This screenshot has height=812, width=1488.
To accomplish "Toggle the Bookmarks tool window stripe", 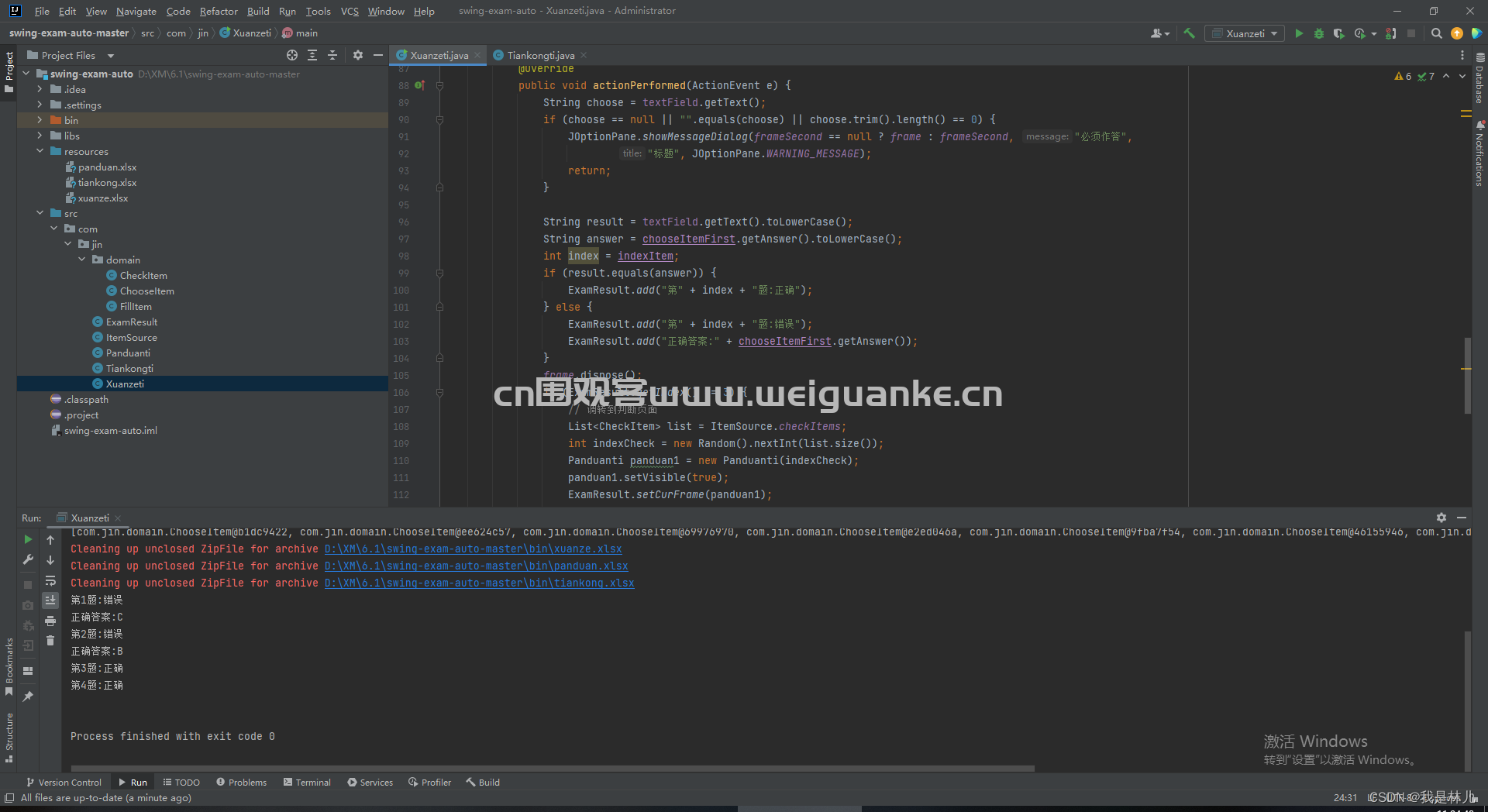I will coord(9,666).
